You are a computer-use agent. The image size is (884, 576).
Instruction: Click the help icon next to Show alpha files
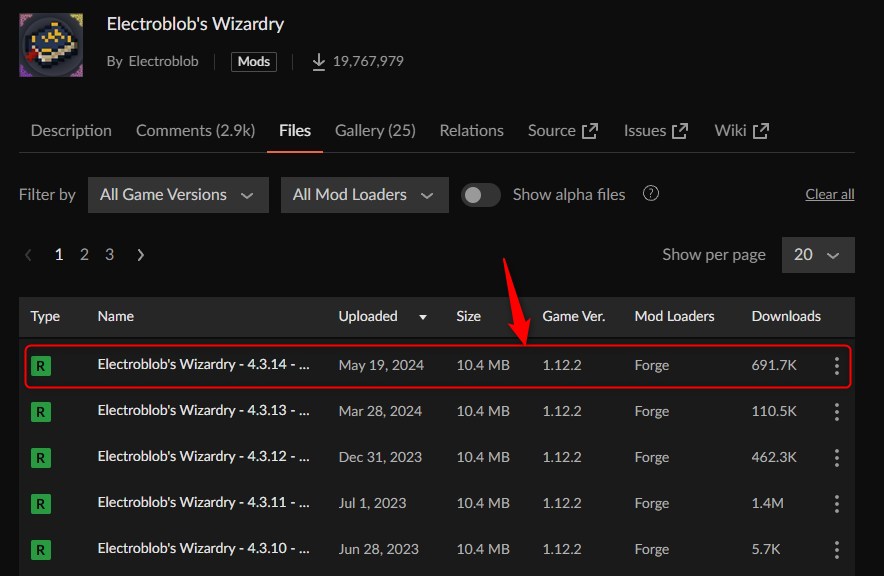pos(651,193)
